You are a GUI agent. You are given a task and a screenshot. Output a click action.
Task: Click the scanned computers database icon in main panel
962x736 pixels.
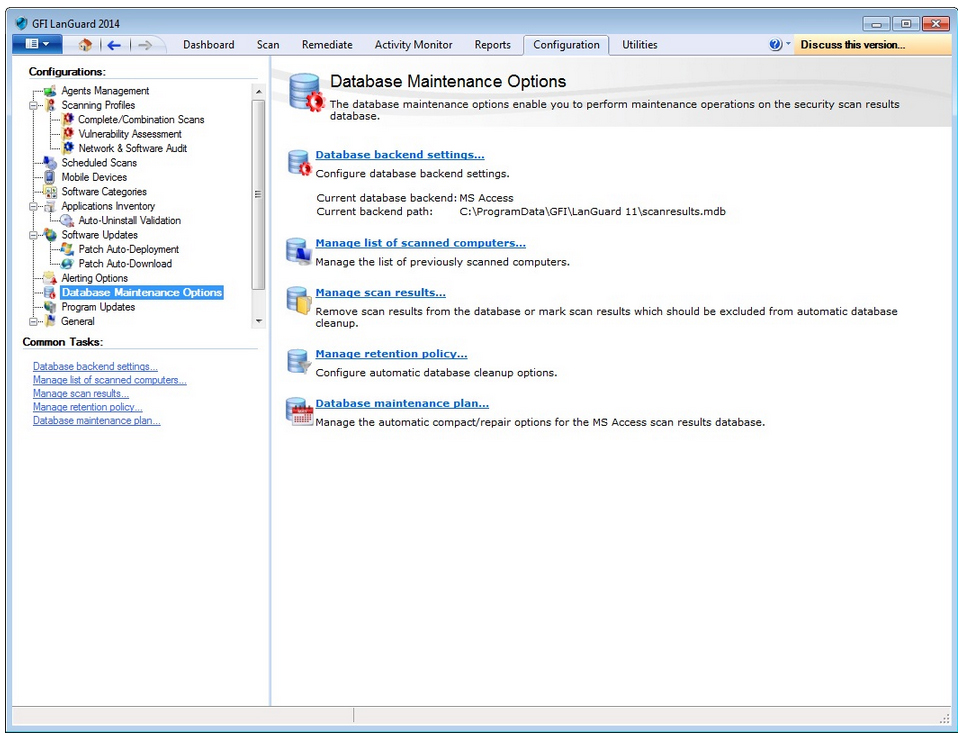[299, 251]
